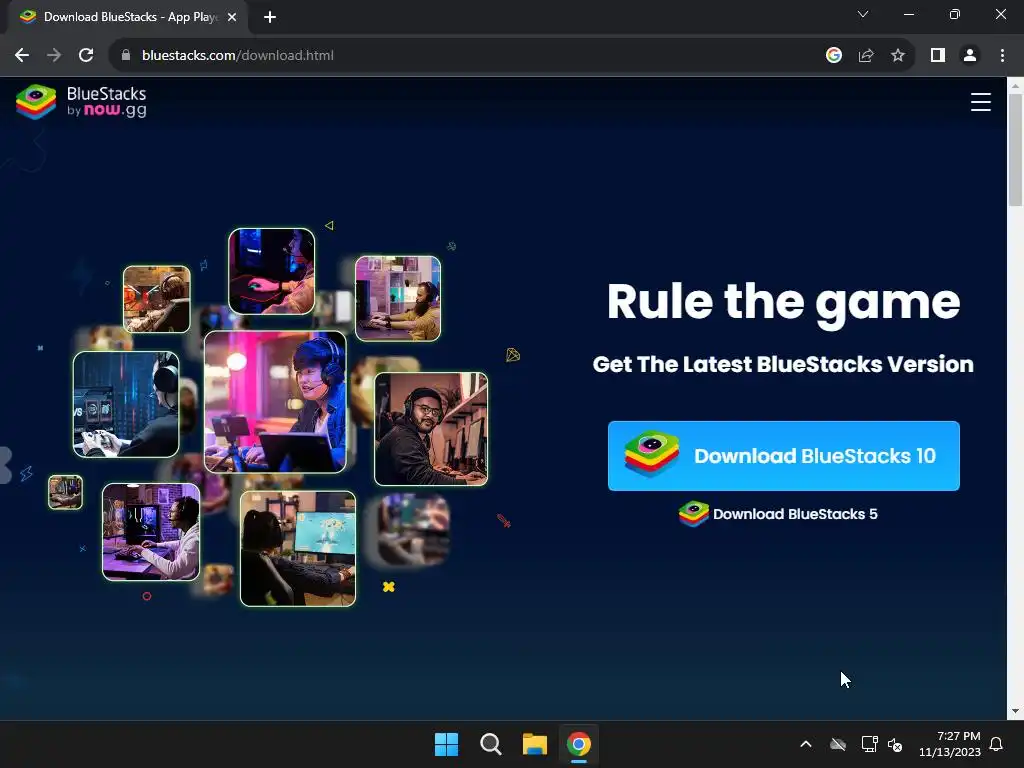Click the scrollbar up arrow
Screen dimensions: 1024x768
(x=1016, y=85)
